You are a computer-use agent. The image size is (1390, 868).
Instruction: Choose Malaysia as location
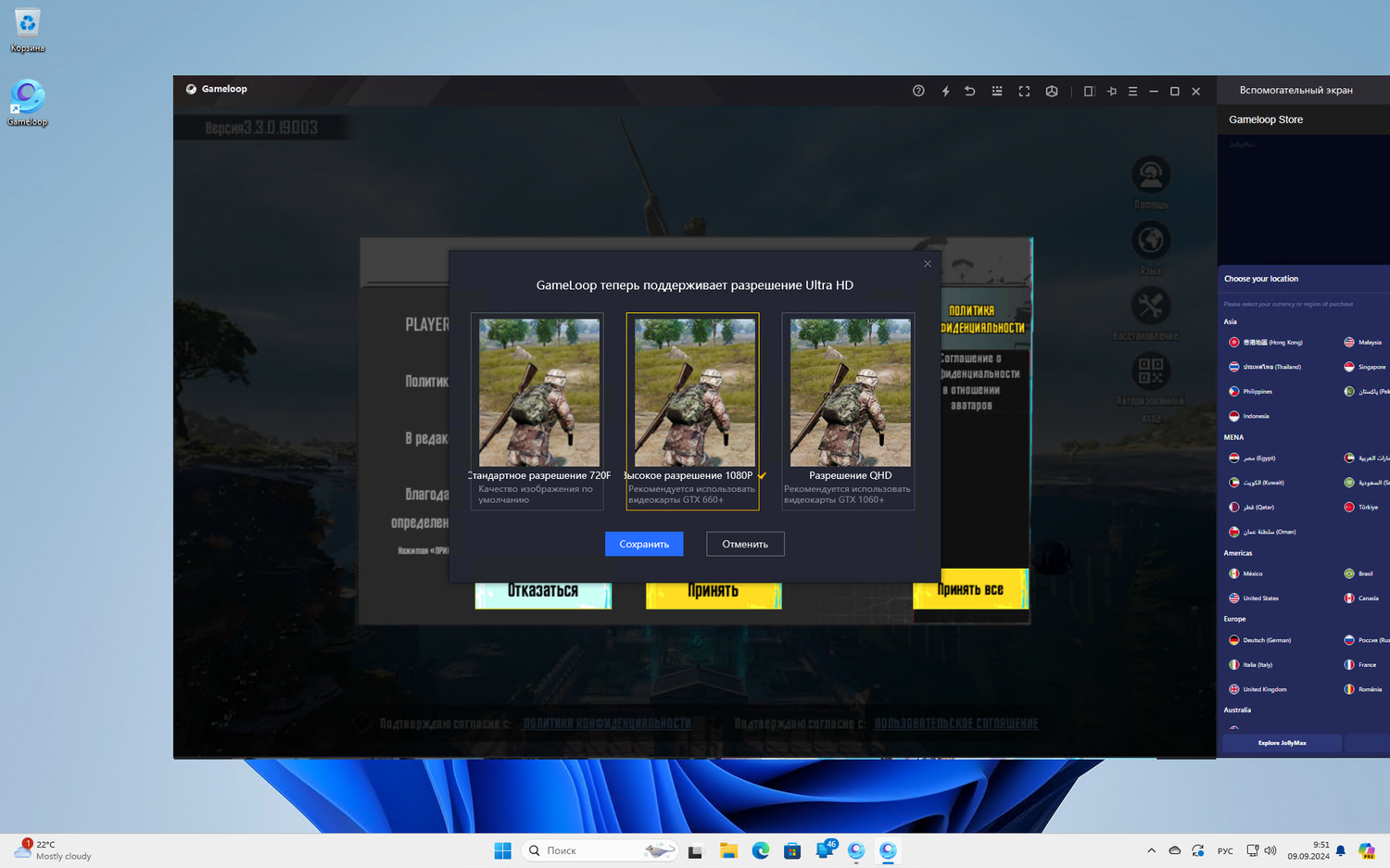1363,343
